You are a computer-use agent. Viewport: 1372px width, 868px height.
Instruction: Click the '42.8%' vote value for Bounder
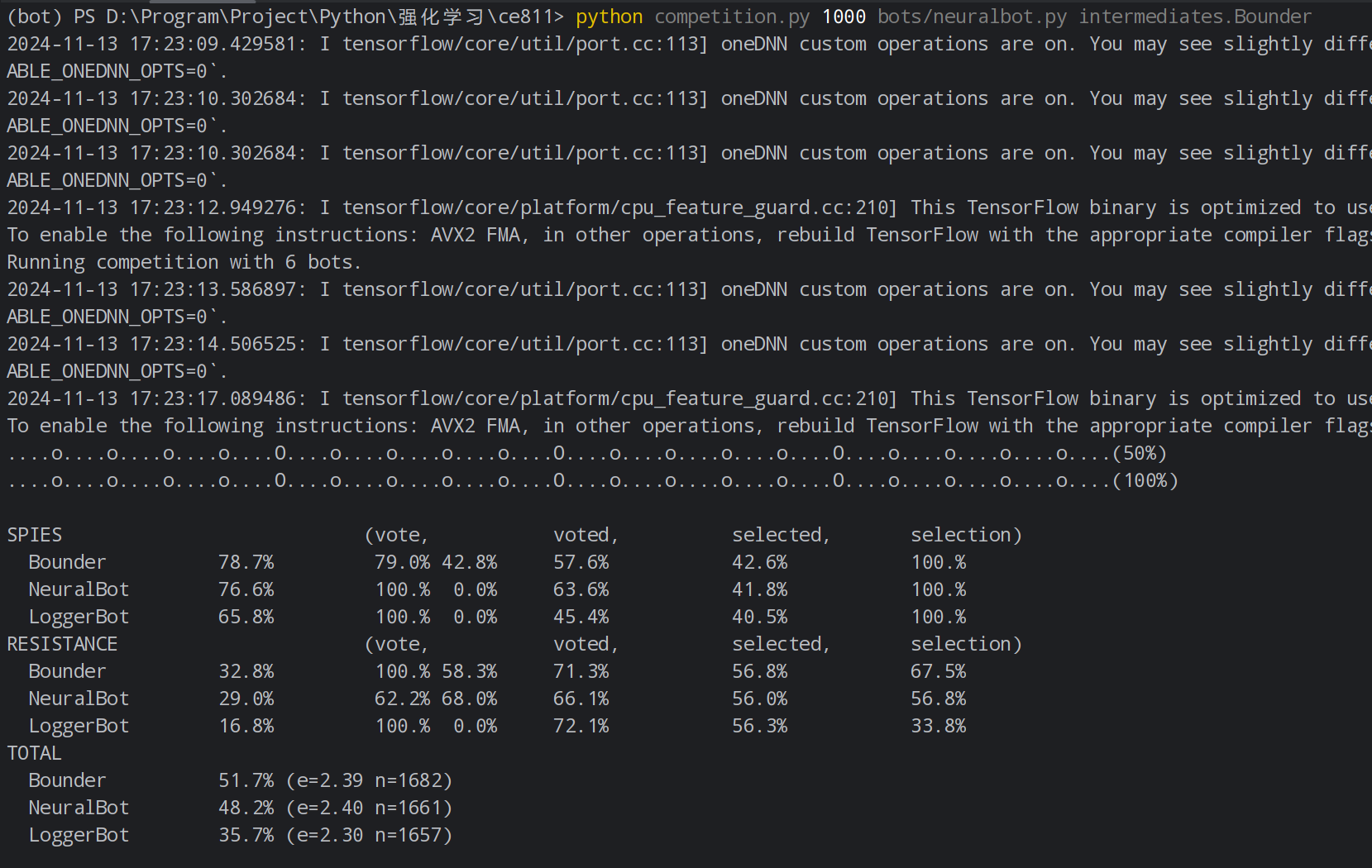pyautogui.click(x=470, y=562)
